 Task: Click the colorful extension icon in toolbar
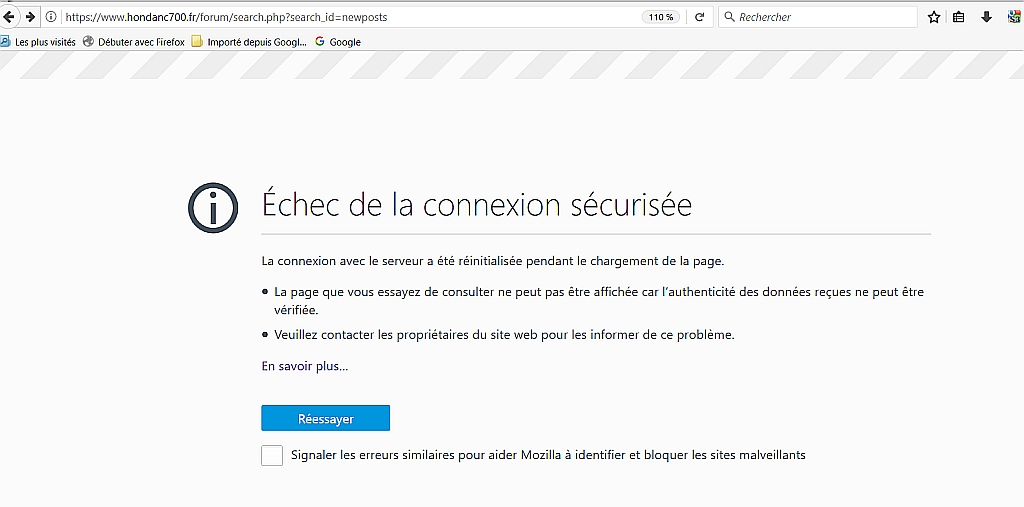pyautogui.click(x=1012, y=17)
